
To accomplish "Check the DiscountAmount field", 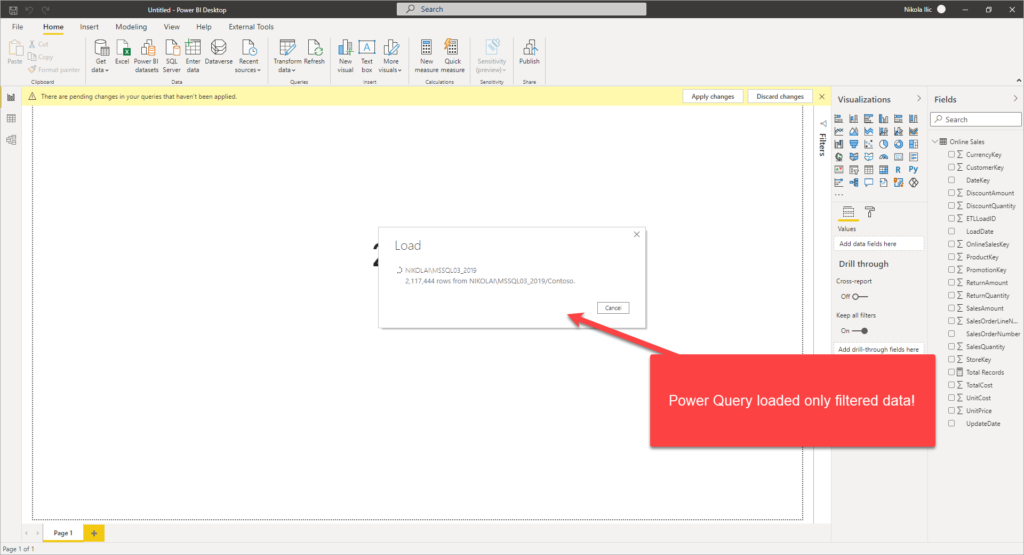I will (952, 193).
